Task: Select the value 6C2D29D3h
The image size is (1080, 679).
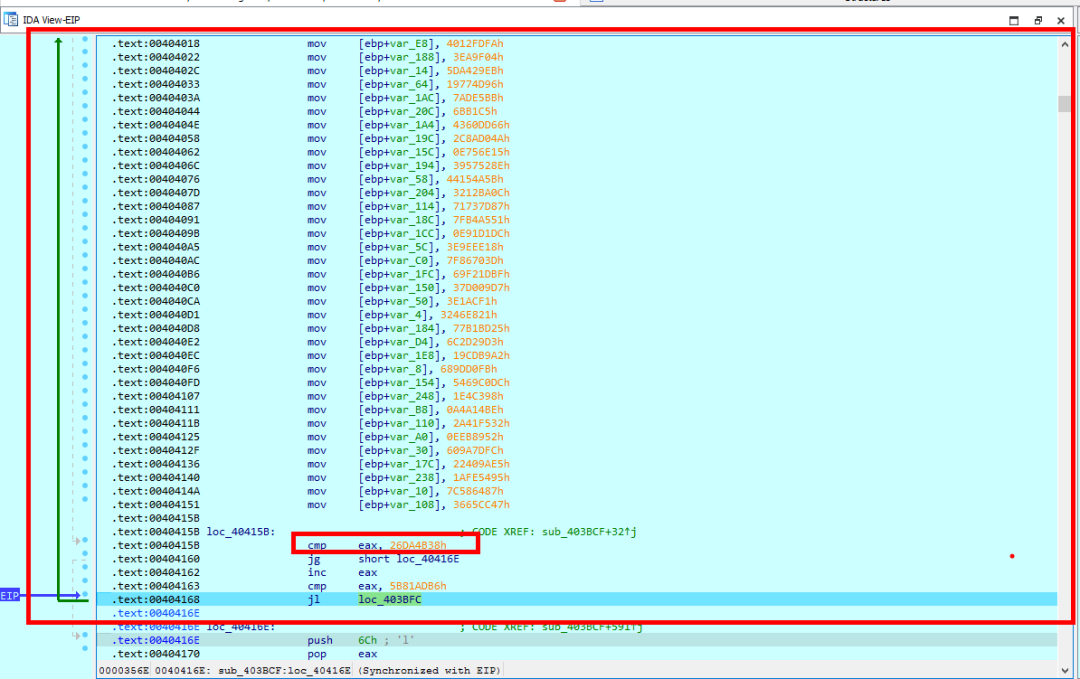Action: [x=475, y=342]
